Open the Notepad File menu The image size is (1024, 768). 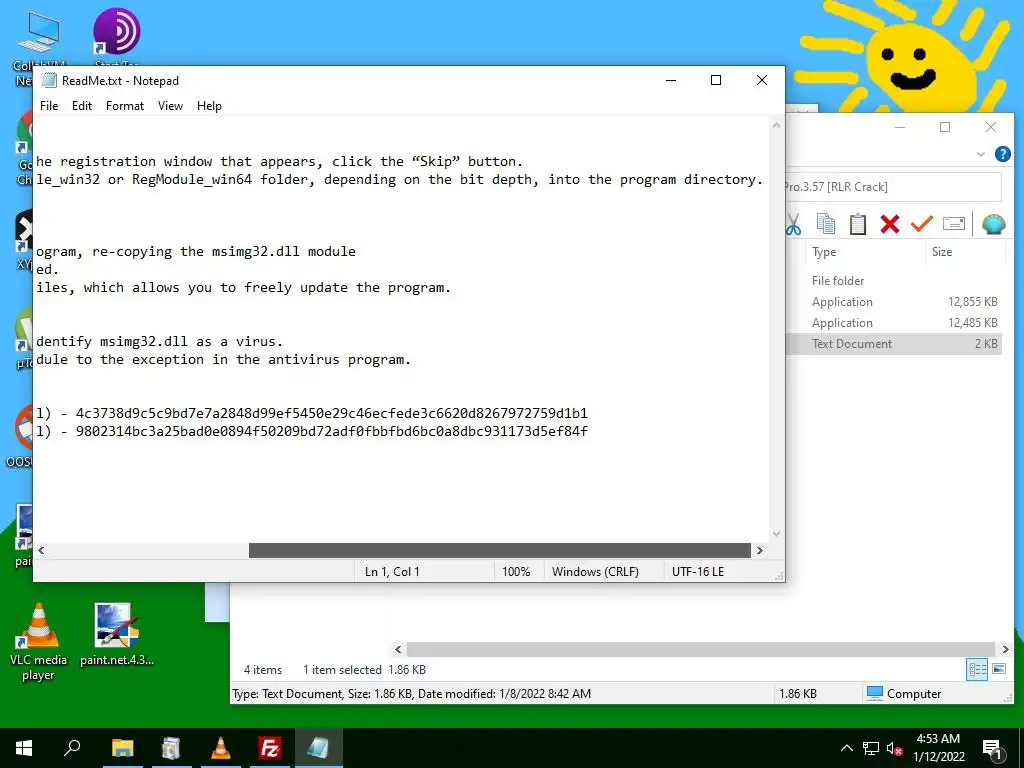pyautogui.click(x=49, y=106)
